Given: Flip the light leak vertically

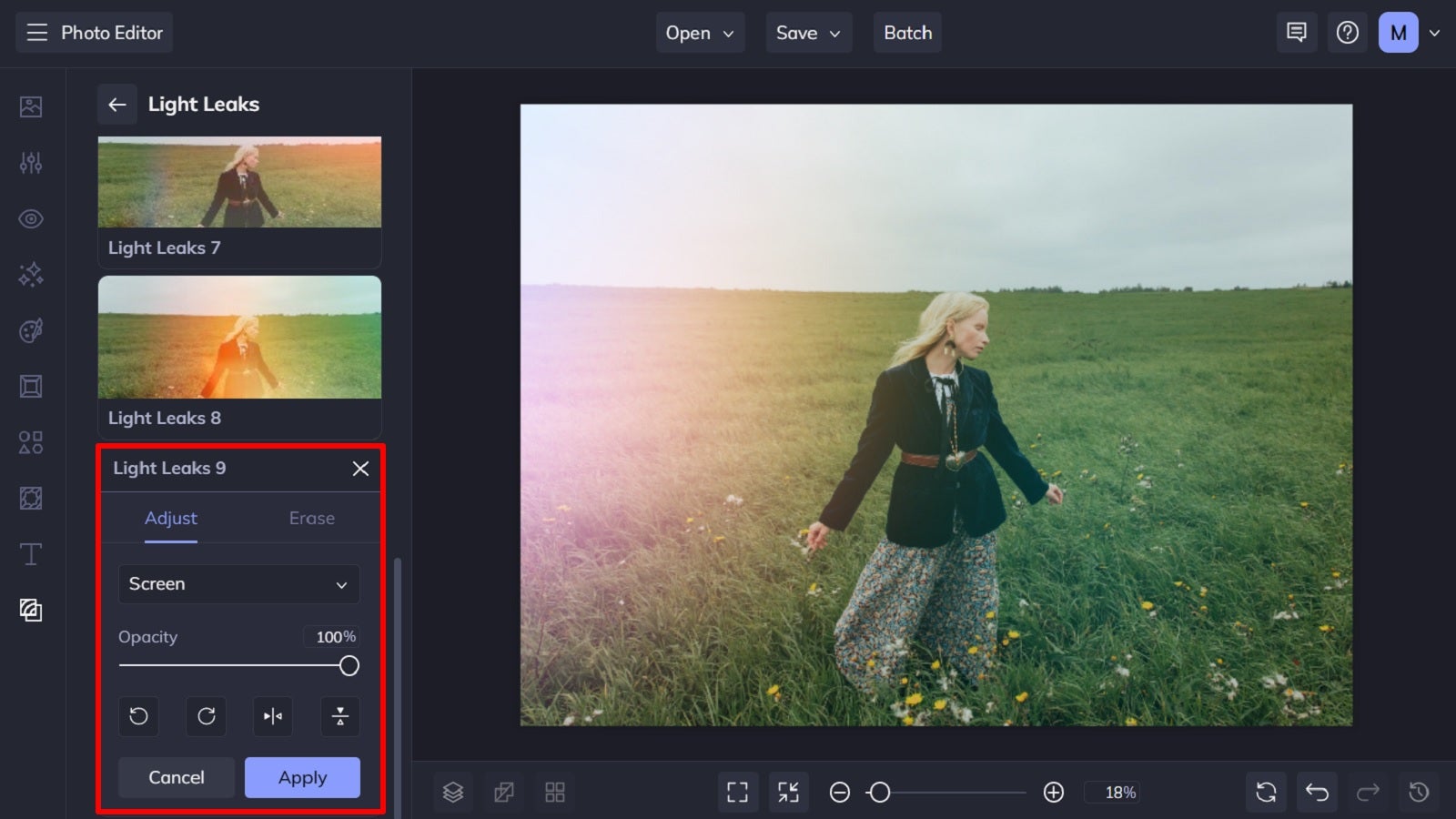Looking at the screenshot, I should pyautogui.click(x=340, y=716).
